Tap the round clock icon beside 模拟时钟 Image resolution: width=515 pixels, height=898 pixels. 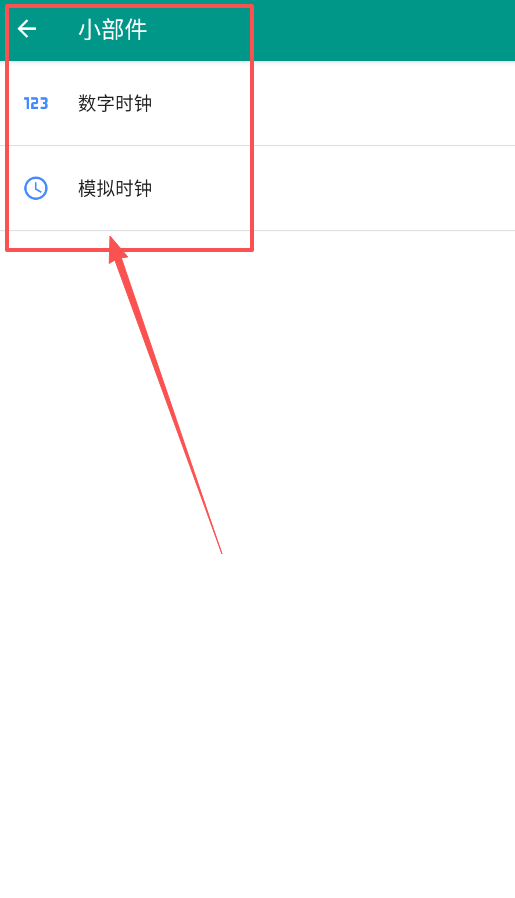coord(36,188)
